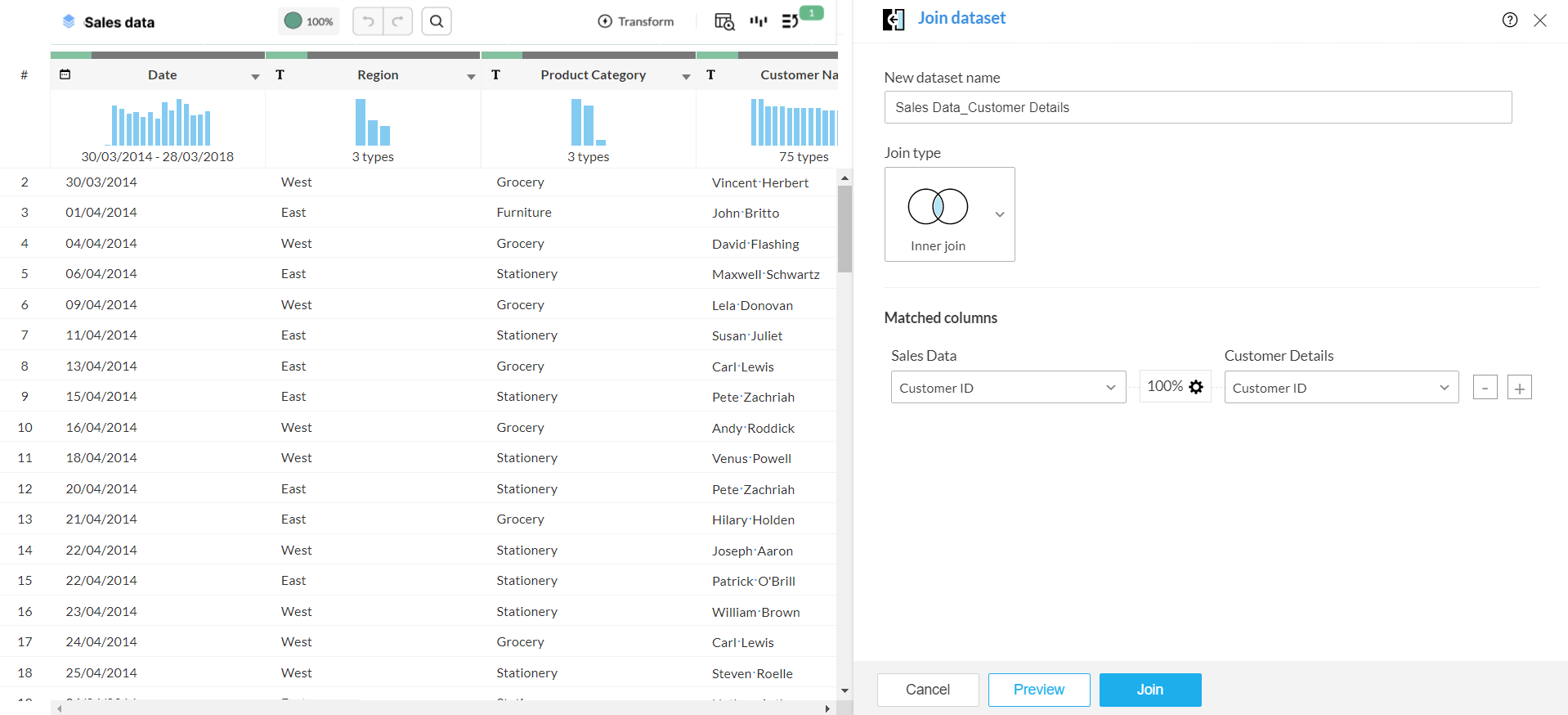Select the Product Category column header
Screen dimensions: 1568x715
click(x=593, y=74)
